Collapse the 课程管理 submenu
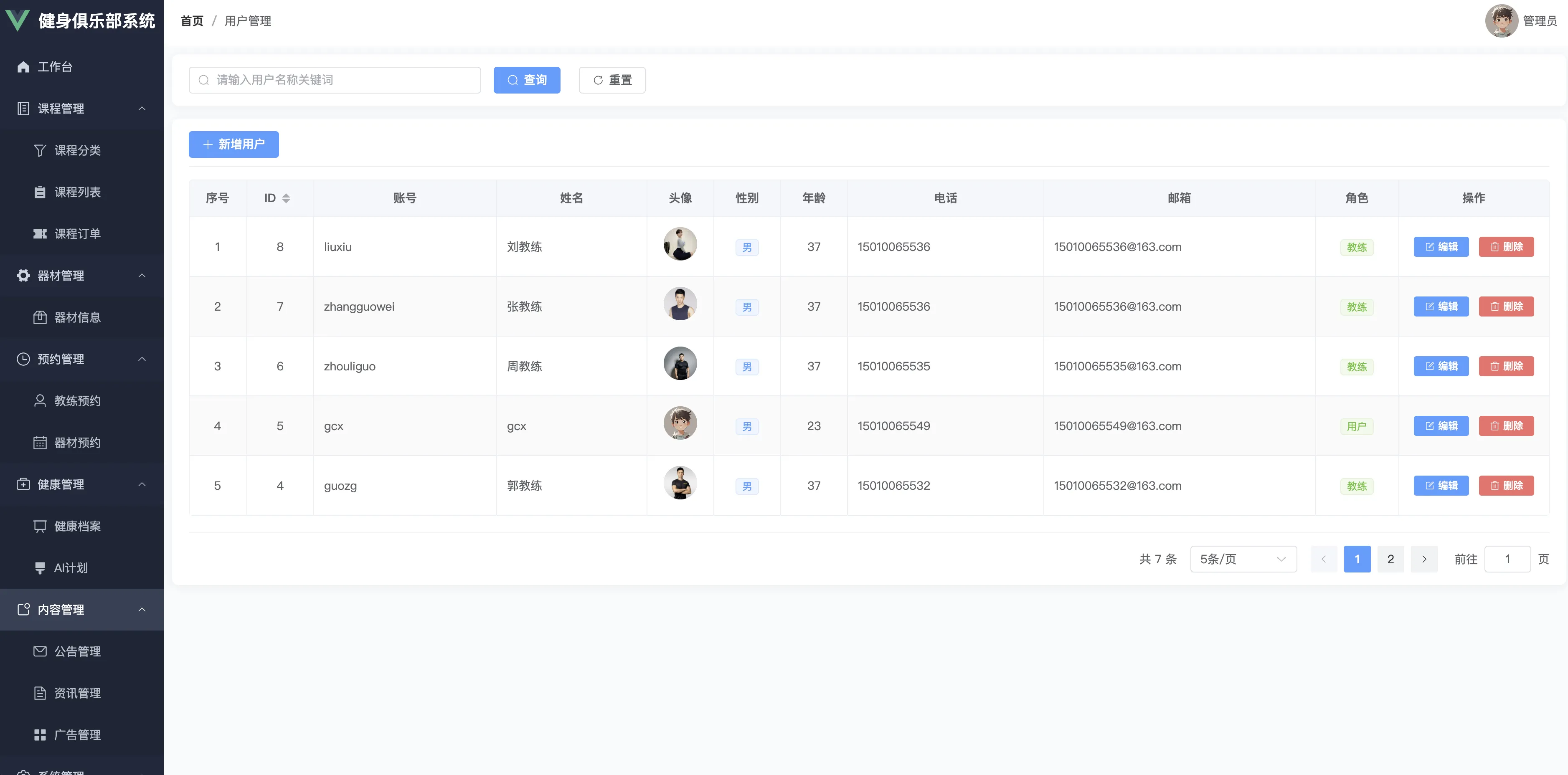Image resolution: width=1568 pixels, height=775 pixels. [x=142, y=108]
